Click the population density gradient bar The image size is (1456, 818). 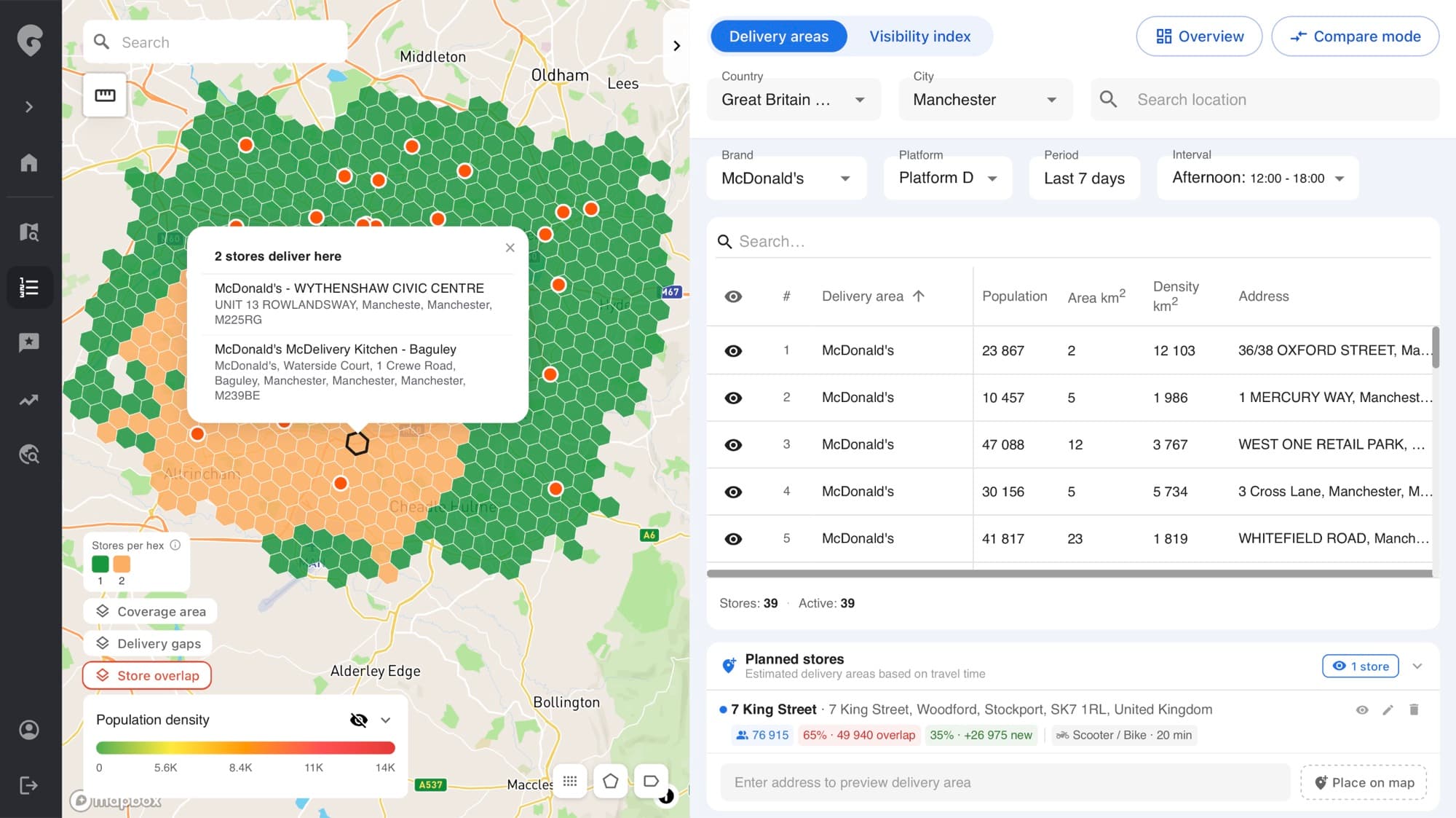[245, 747]
